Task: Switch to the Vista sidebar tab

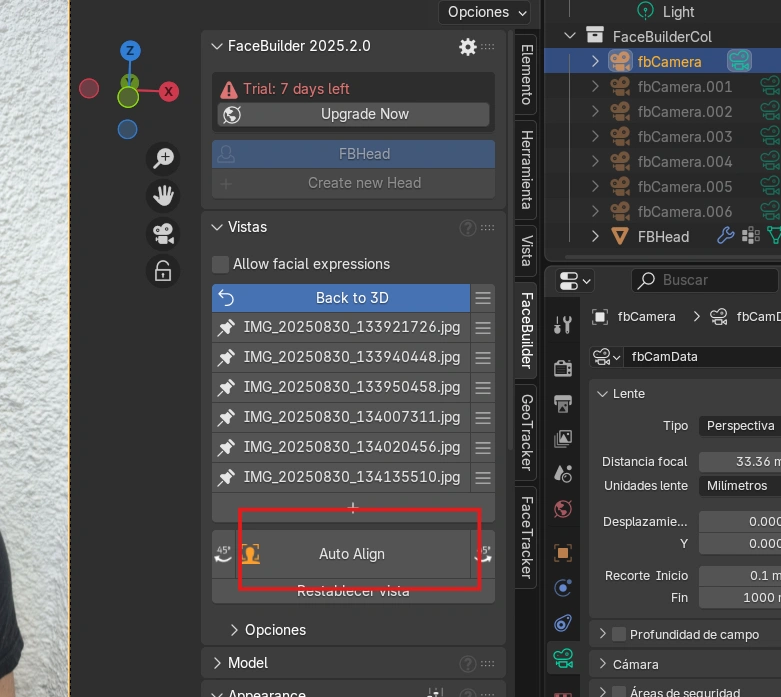Action: 526,251
